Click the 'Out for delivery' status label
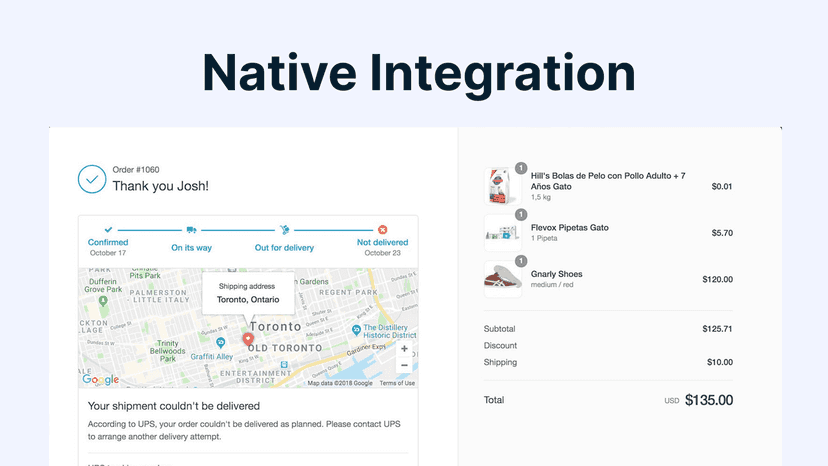 click(284, 247)
